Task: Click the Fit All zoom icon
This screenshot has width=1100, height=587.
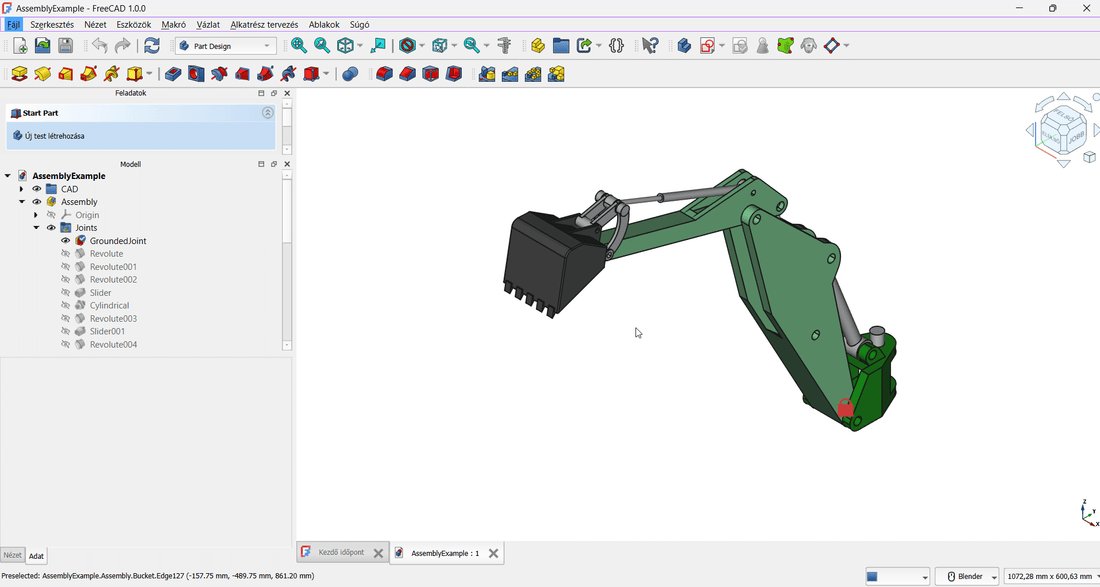Action: (298, 46)
